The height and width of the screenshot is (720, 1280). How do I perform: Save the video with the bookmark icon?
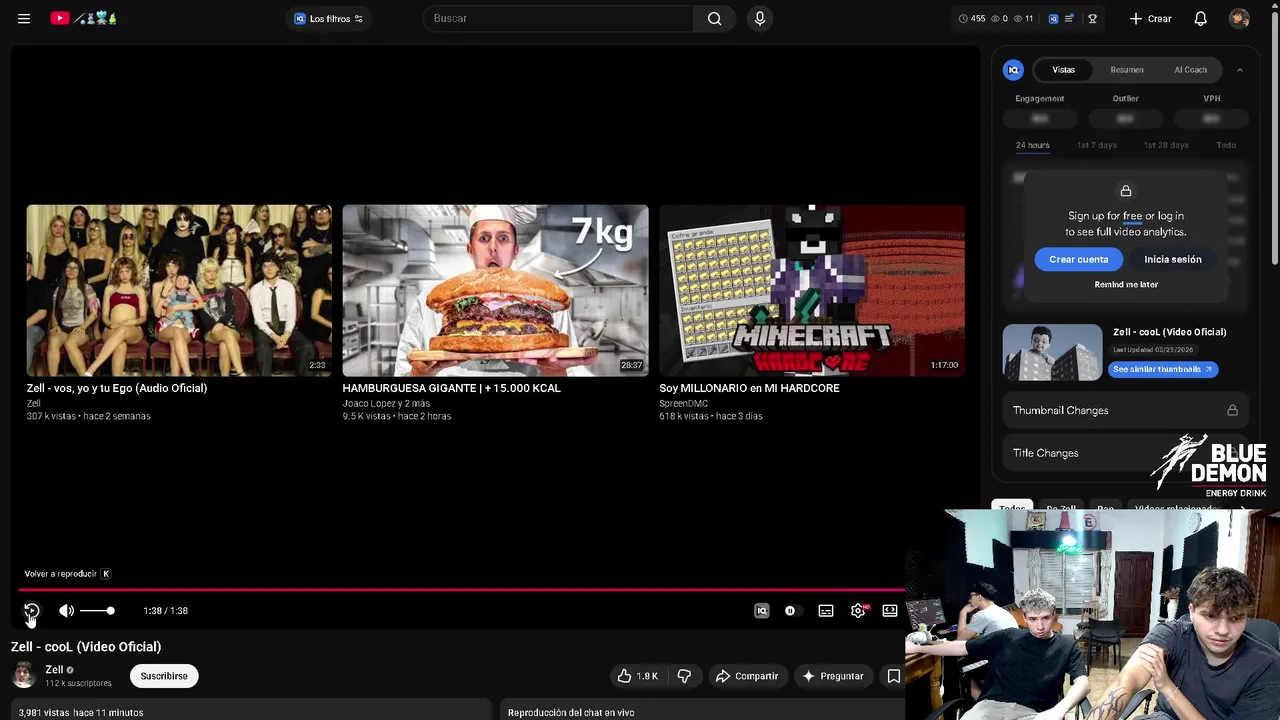coord(893,676)
